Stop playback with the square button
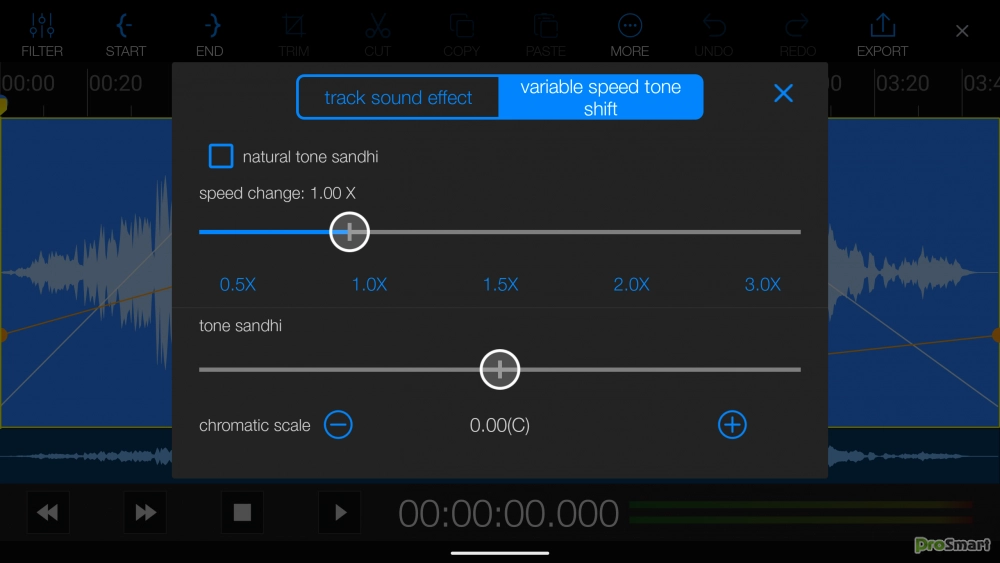Image resolution: width=1000 pixels, height=563 pixels. [x=242, y=513]
